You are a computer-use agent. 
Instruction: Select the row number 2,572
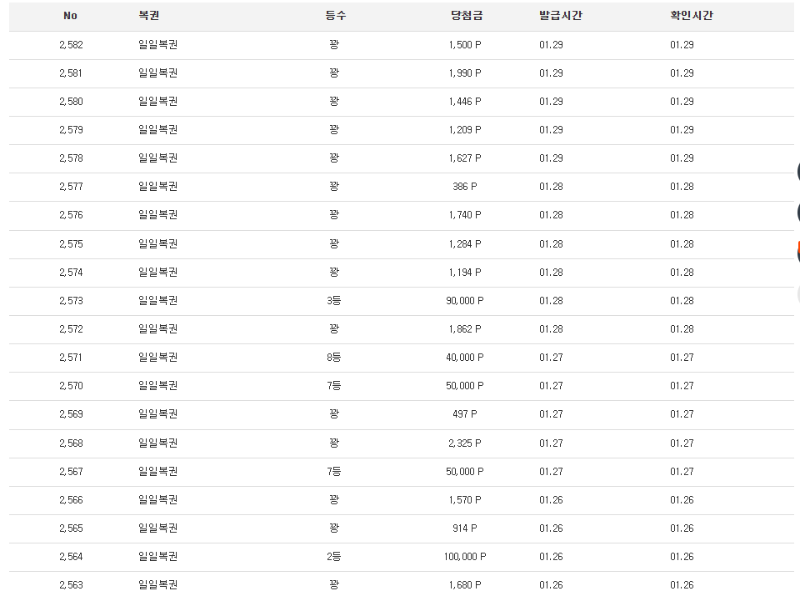[x=71, y=330]
